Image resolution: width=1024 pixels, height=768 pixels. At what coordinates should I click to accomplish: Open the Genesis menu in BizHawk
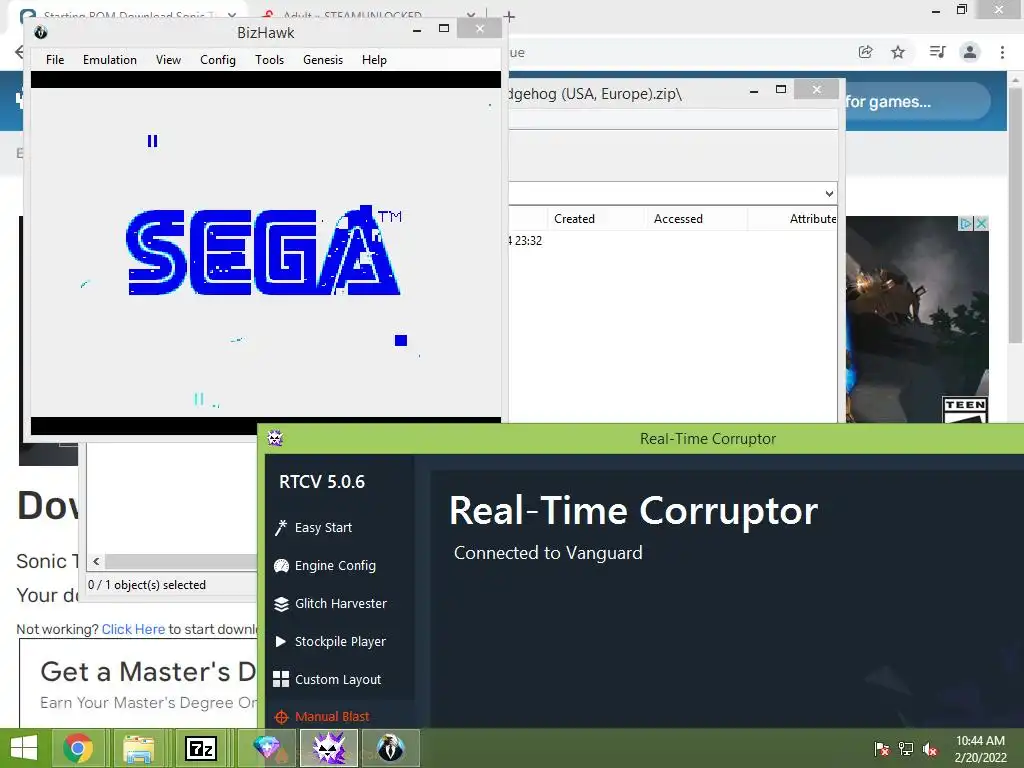[x=323, y=59]
